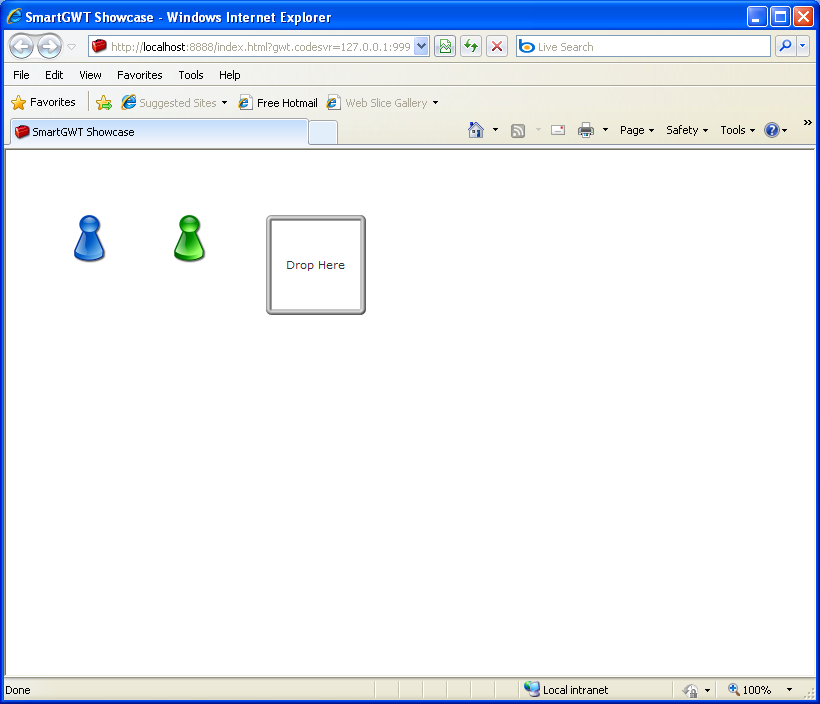The height and width of the screenshot is (704, 820).
Task: Click the Back navigation button
Action: pos(21,47)
